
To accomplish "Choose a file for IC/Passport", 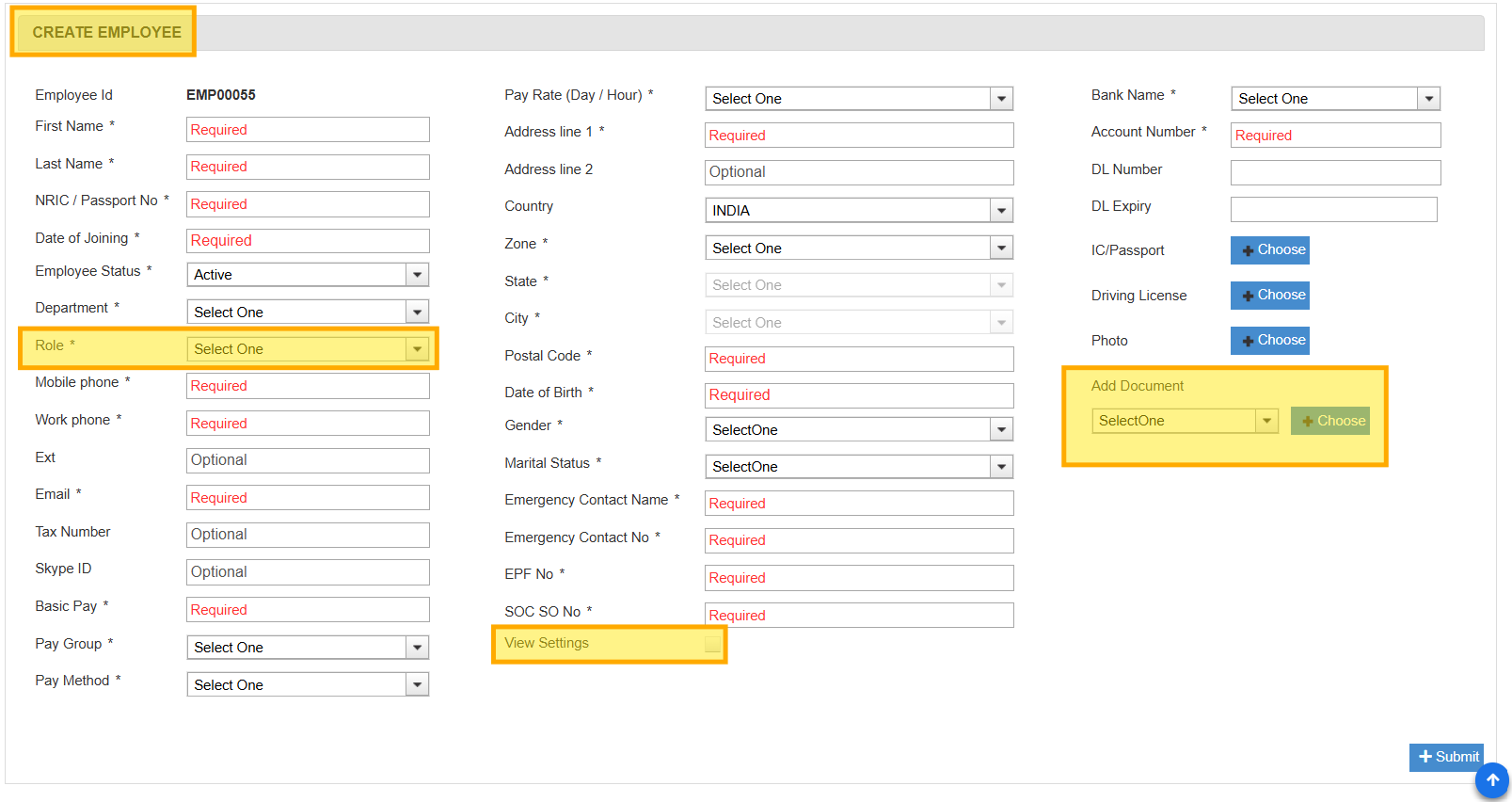I will tap(1269, 250).
